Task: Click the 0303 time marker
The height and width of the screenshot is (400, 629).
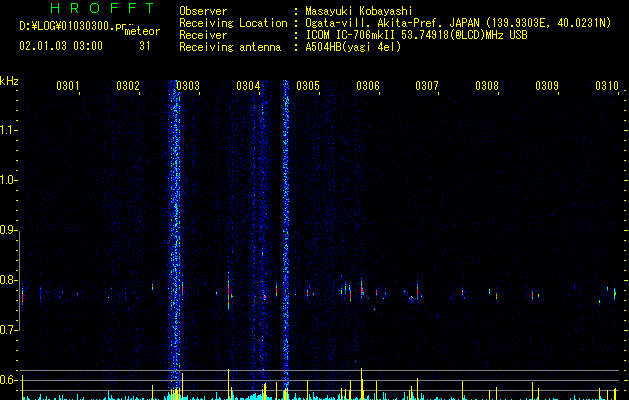Action: (x=188, y=85)
